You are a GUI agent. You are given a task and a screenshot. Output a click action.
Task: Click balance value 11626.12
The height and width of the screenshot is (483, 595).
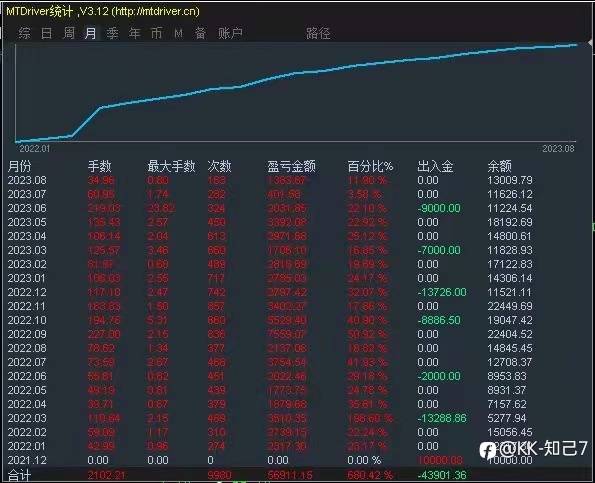(510, 194)
